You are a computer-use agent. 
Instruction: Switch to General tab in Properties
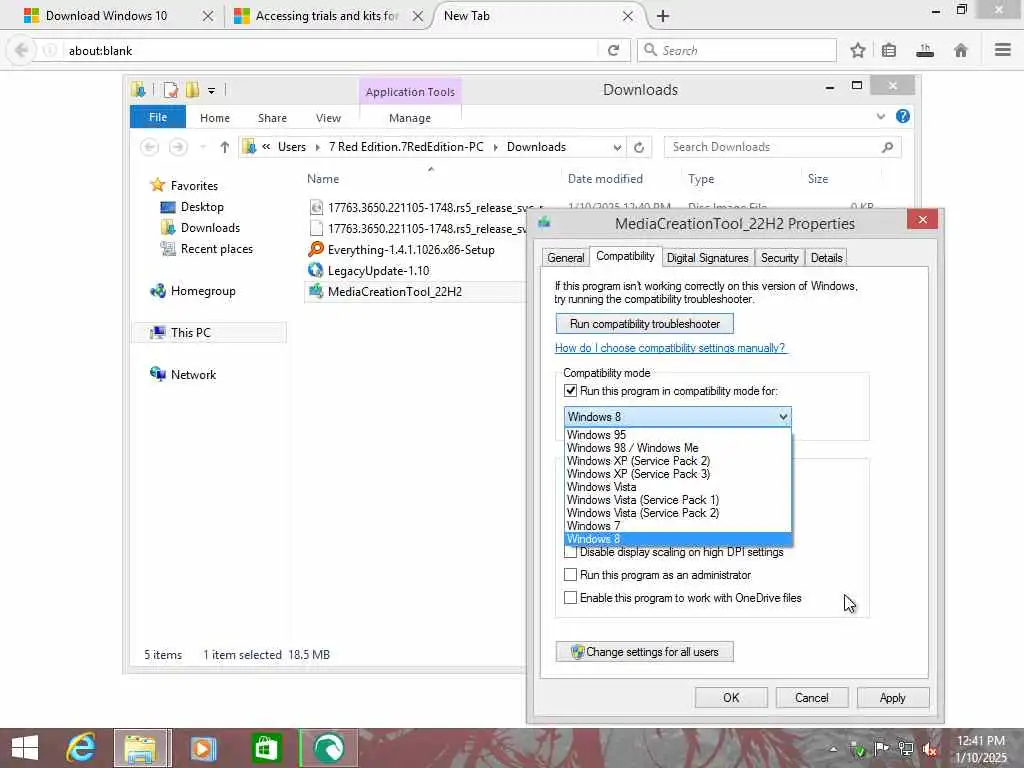(566, 258)
